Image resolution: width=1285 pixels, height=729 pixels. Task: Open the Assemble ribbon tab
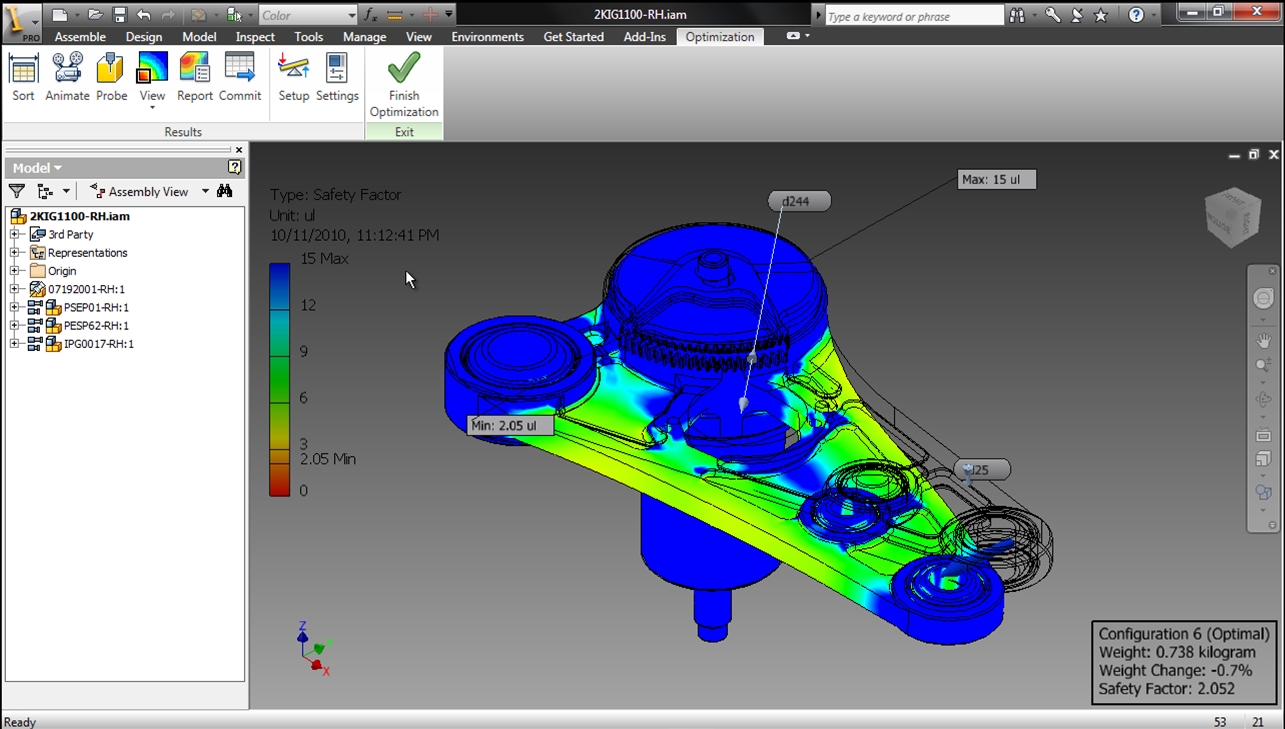coord(80,37)
